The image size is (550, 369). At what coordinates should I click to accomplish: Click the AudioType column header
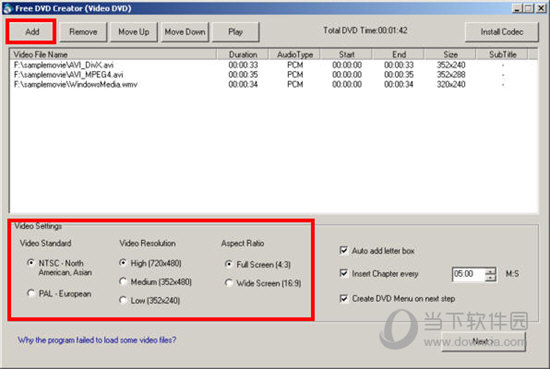click(294, 54)
